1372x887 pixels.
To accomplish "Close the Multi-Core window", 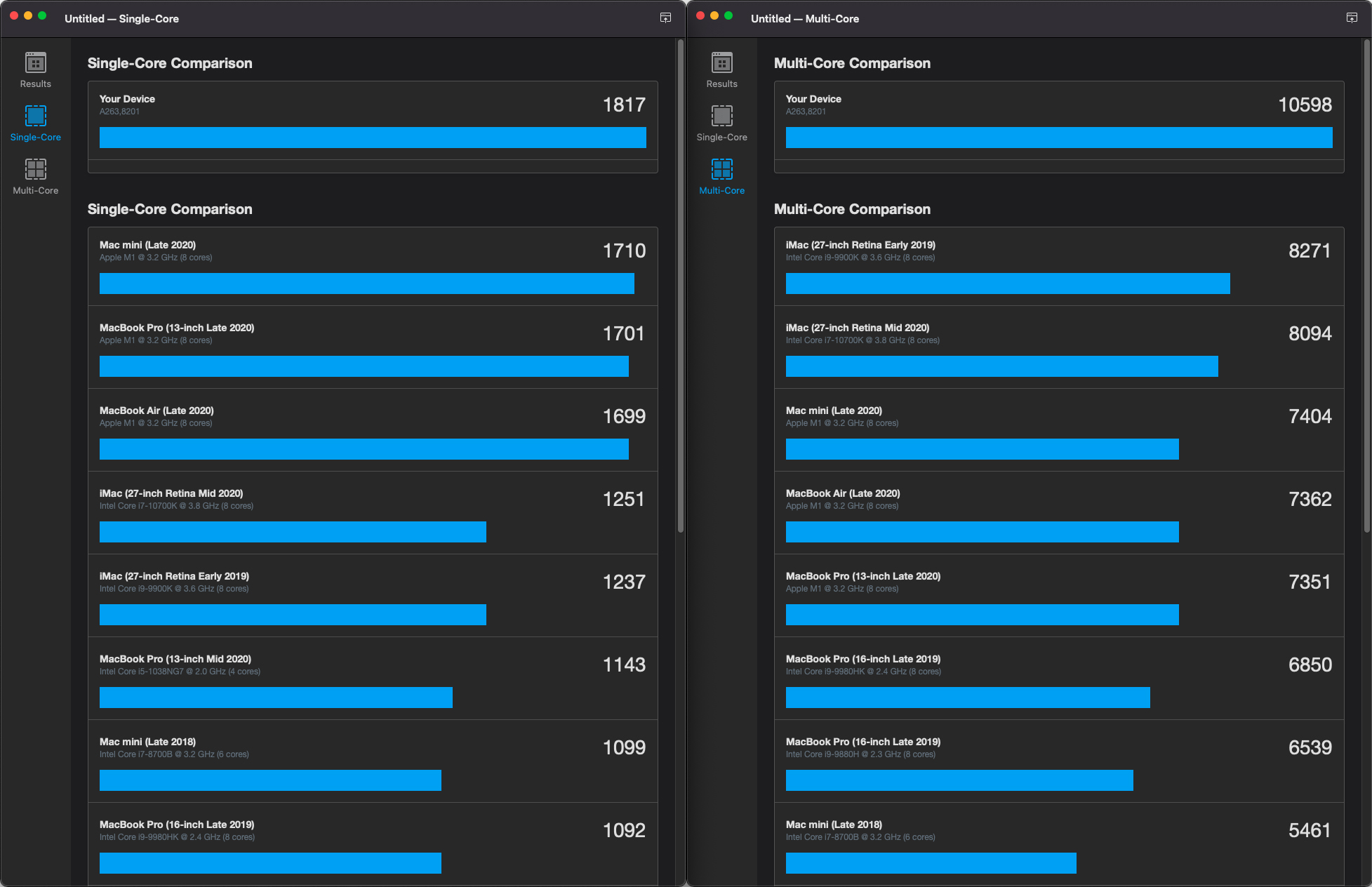I will (700, 15).
